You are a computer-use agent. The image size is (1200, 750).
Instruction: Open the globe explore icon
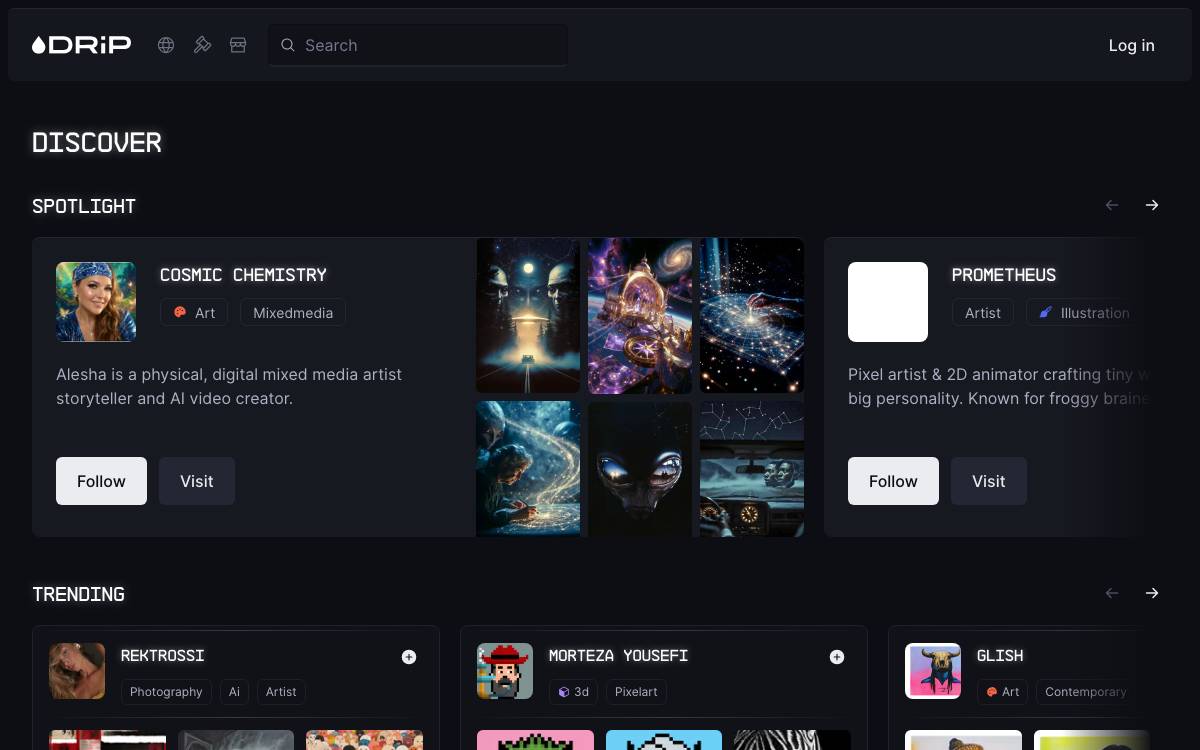pos(166,45)
